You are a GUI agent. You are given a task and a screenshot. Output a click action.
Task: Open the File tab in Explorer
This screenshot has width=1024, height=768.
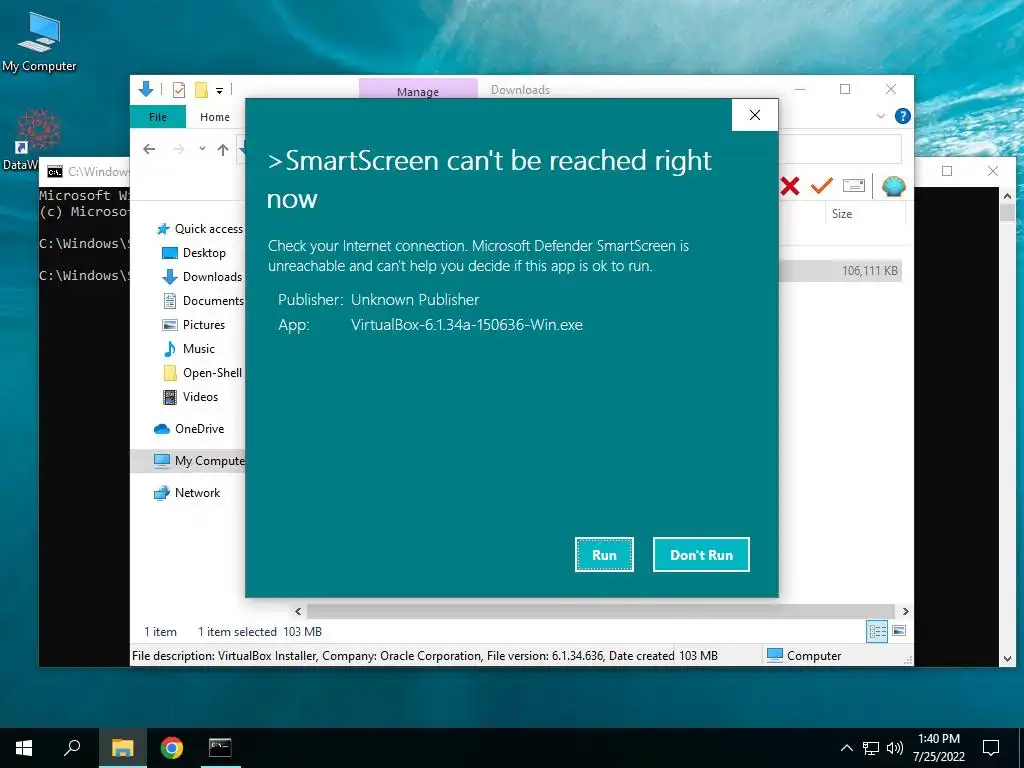[158, 117]
